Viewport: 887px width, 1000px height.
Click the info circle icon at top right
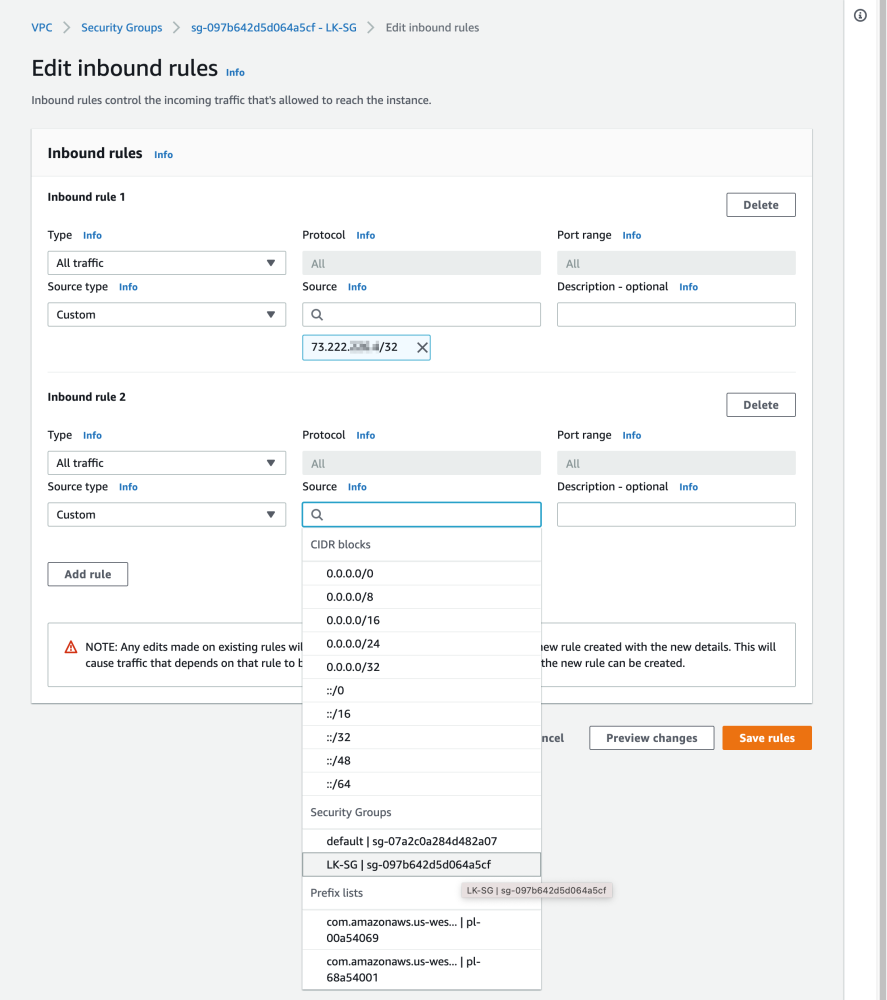[x=860, y=16]
